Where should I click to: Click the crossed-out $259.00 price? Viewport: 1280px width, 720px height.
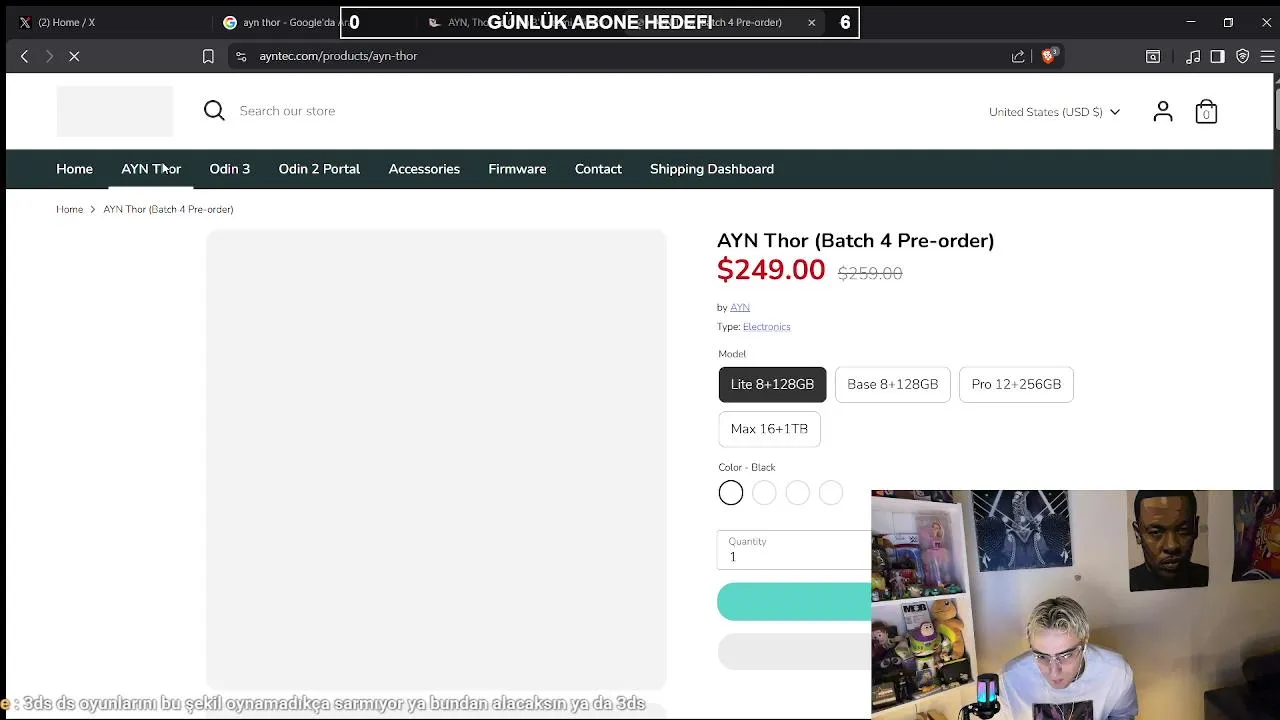pyautogui.click(x=870, y=273)
